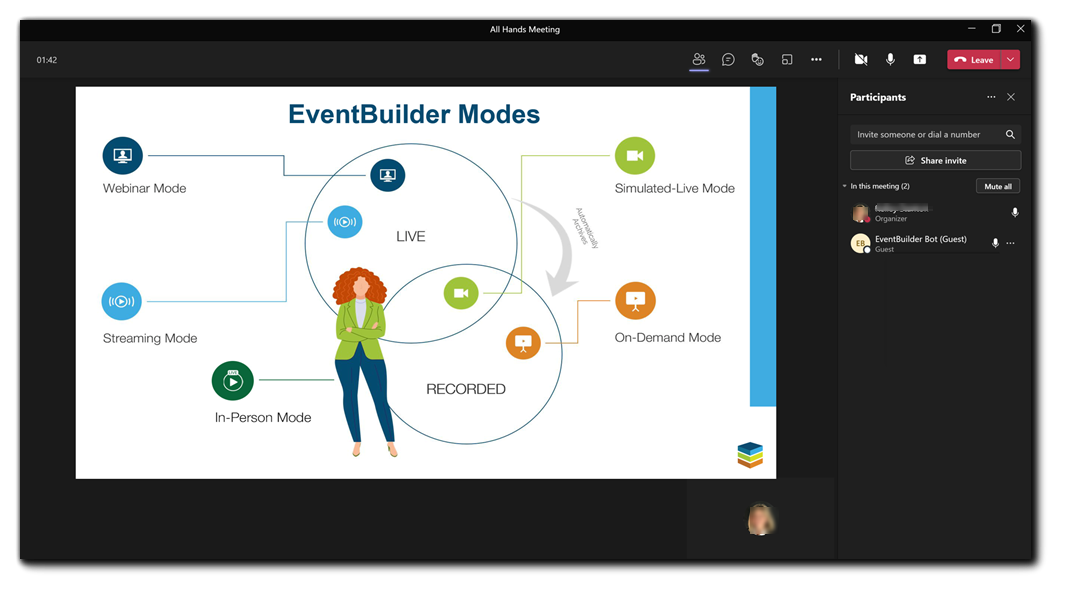Screen dimensions: 1067x595
Task: Click the 'LIVE' label in the diagram
Action: [x=410, y=236]
